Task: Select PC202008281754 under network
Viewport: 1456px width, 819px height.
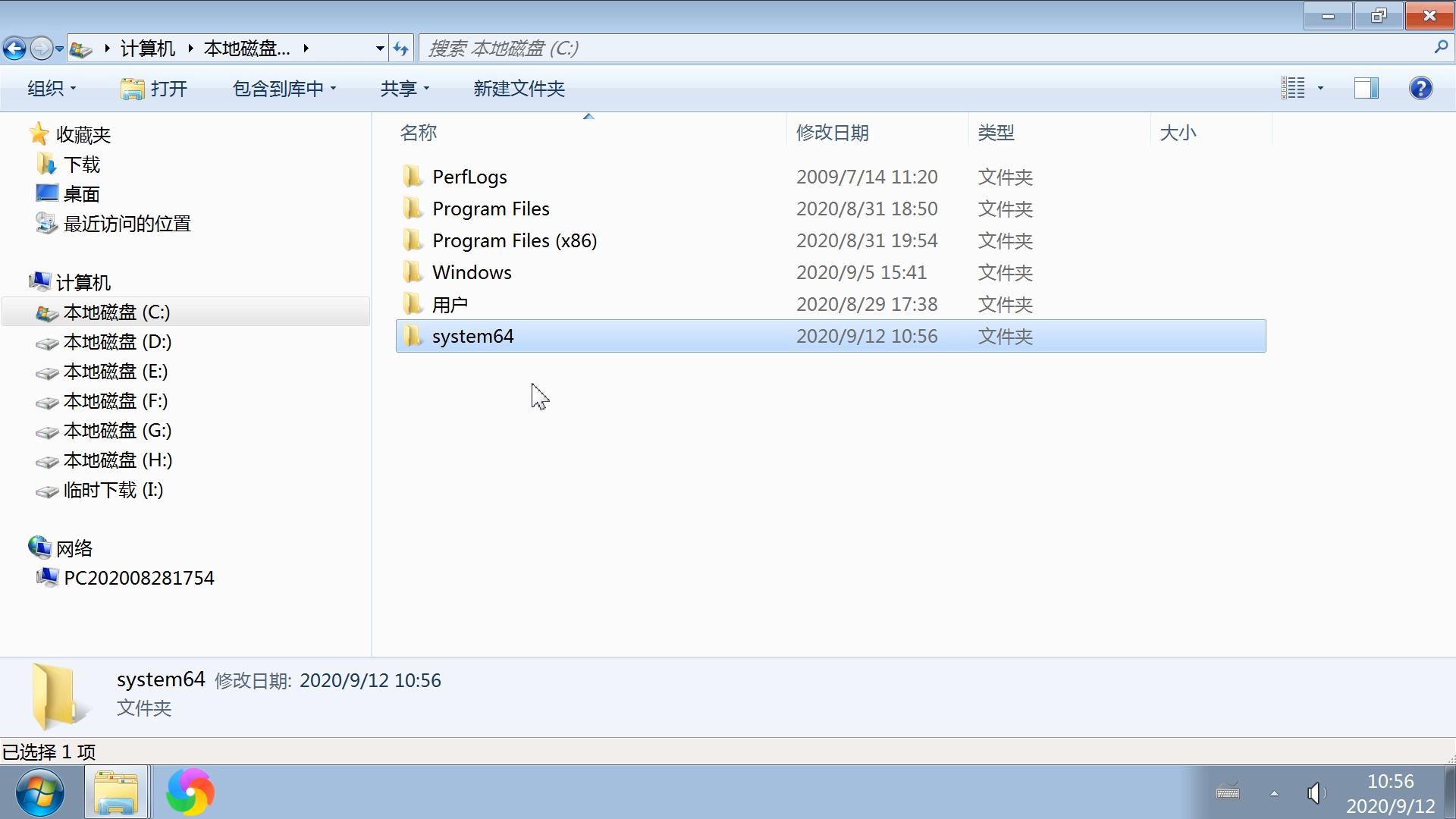Action: (139, 578)
